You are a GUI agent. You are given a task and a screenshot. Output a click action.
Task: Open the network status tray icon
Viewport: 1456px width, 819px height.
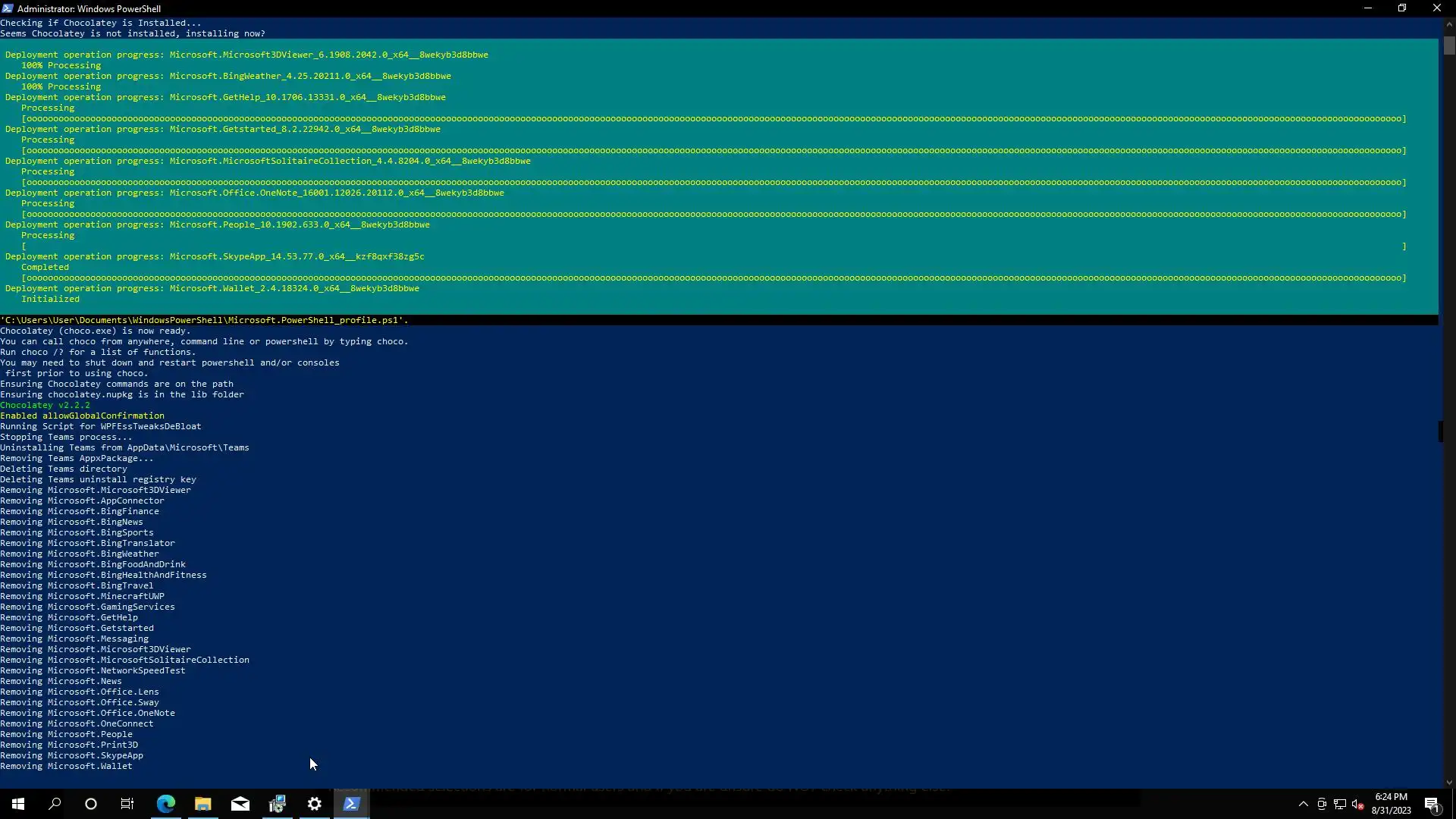pos(1339,804)
